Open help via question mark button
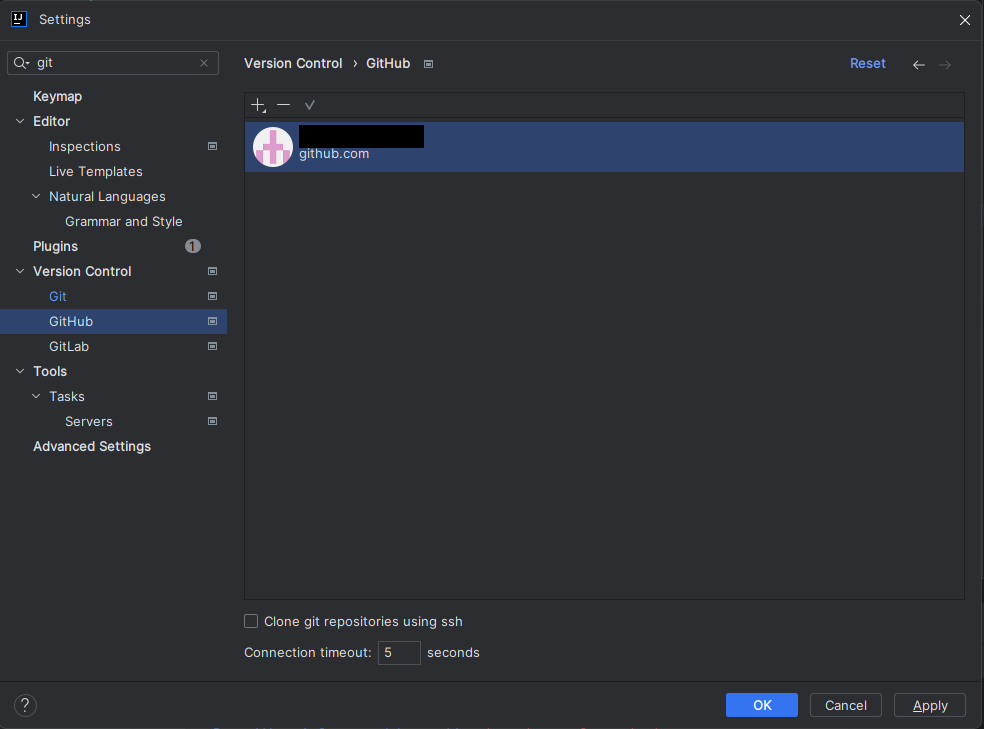The width and height of the screenshot is (984, 729). point(25,705)
